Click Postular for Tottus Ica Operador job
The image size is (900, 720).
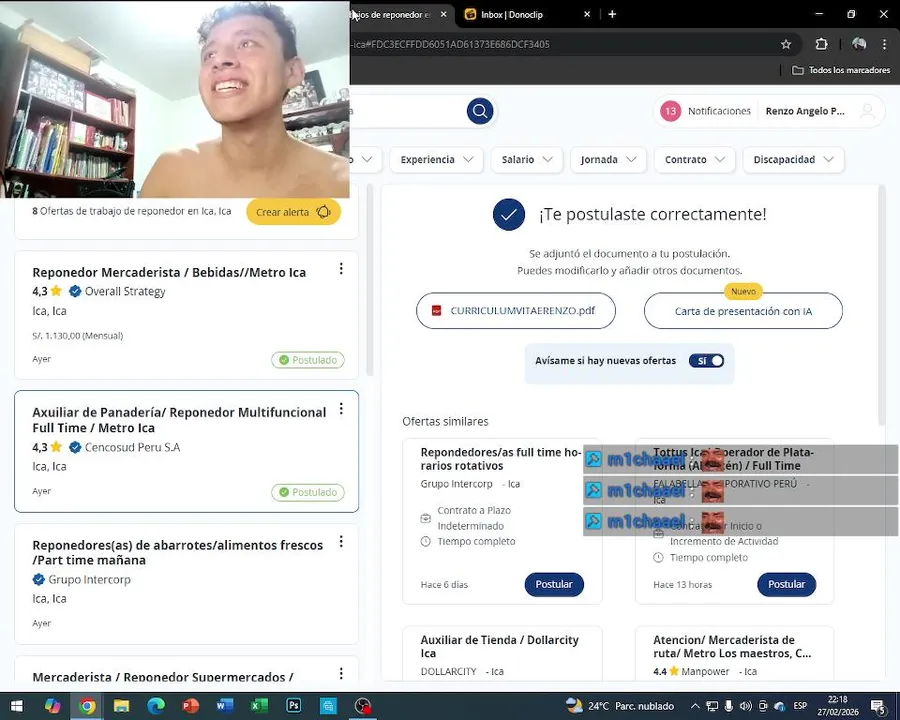pos(786,584)
